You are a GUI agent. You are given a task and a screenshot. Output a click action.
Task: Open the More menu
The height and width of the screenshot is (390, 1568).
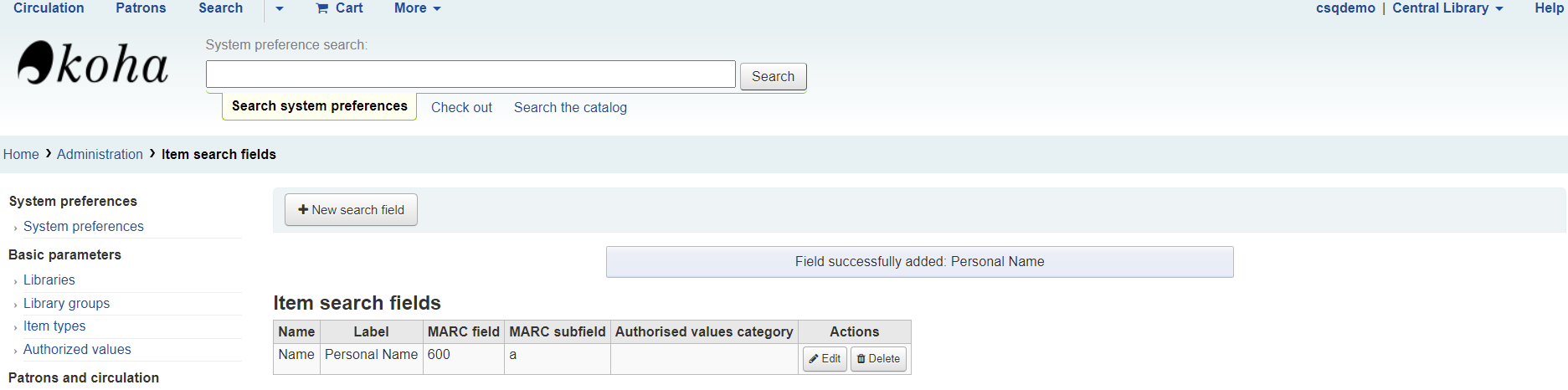tap(417, 8)
